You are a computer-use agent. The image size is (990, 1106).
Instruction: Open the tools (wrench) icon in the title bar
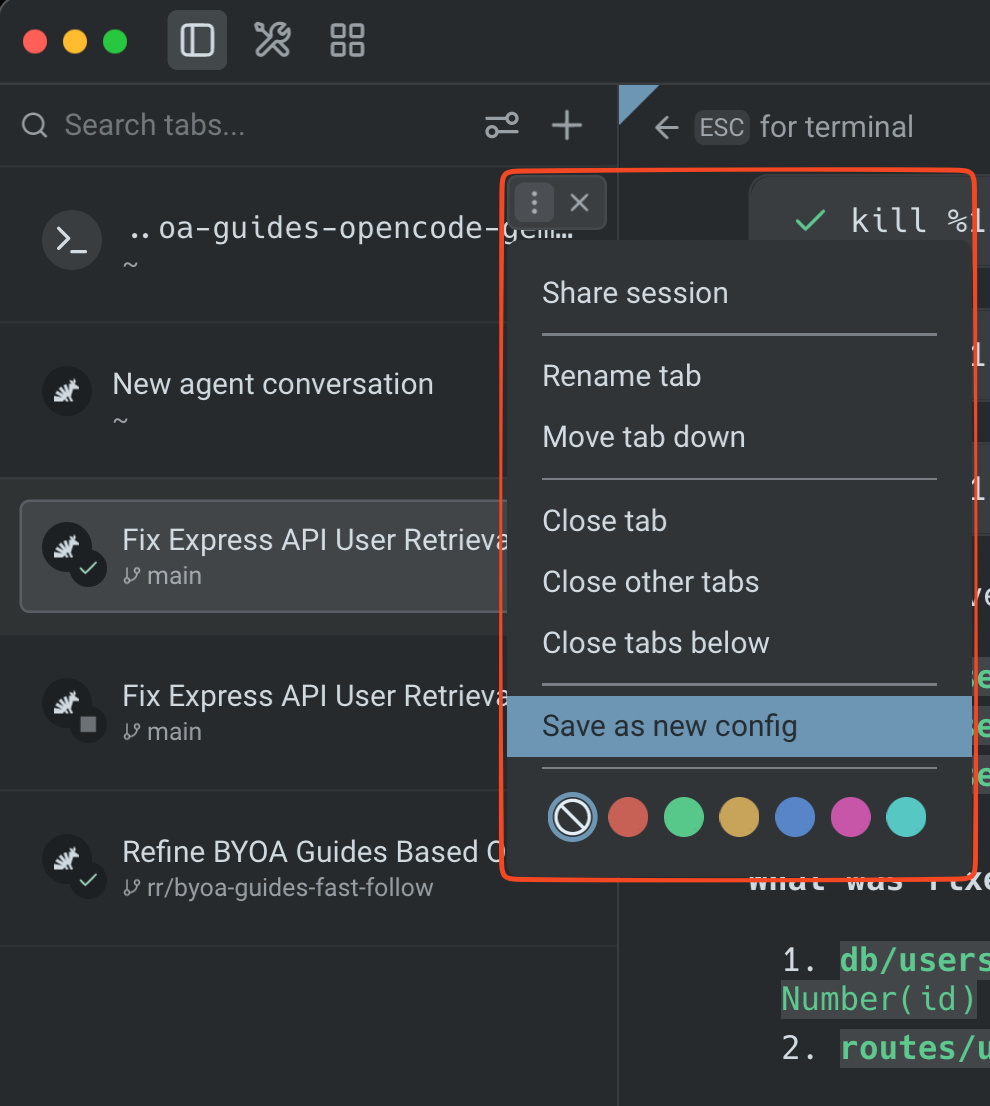[271, 40]
